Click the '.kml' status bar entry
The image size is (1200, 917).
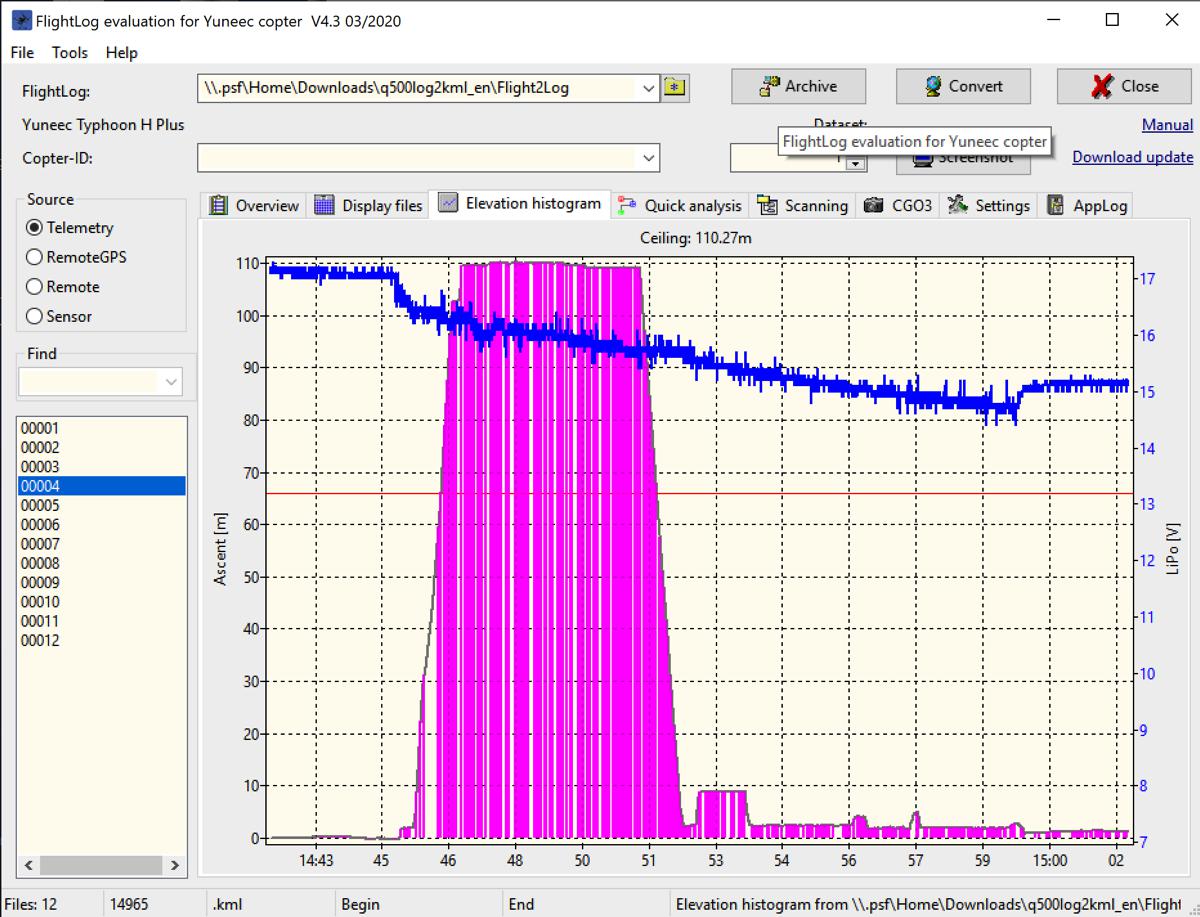[x=227, y=904]
